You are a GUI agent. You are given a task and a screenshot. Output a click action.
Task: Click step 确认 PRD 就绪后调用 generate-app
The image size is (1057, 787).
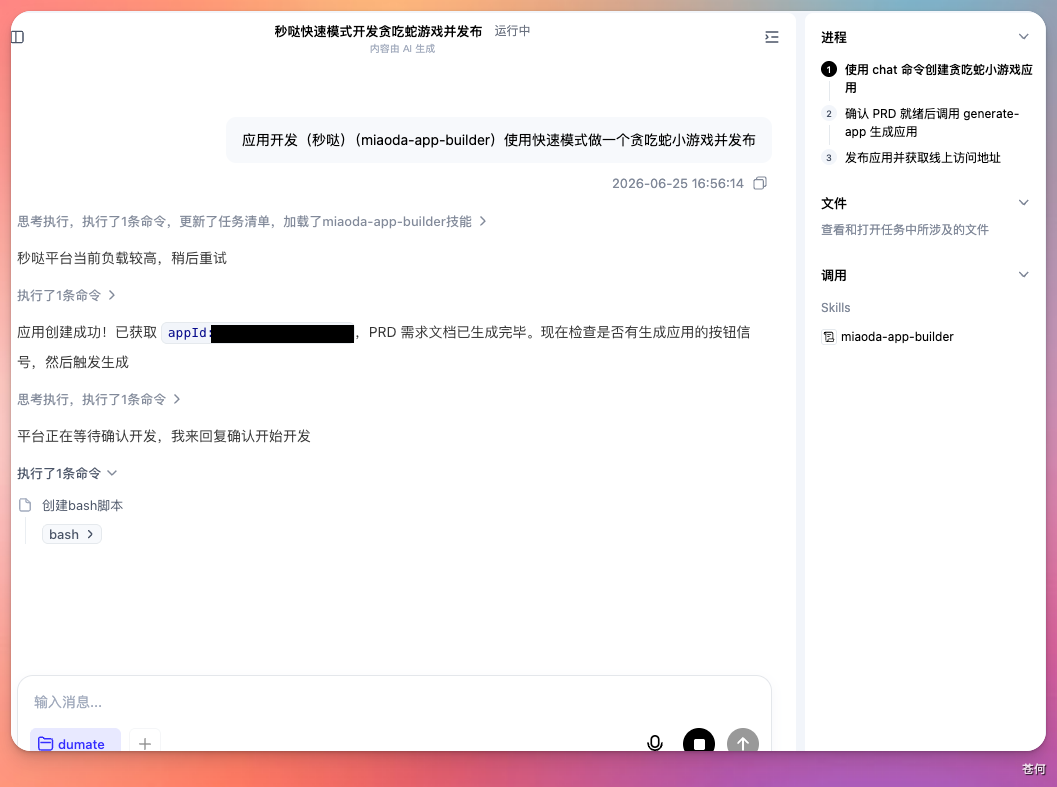tap(932, 122)
